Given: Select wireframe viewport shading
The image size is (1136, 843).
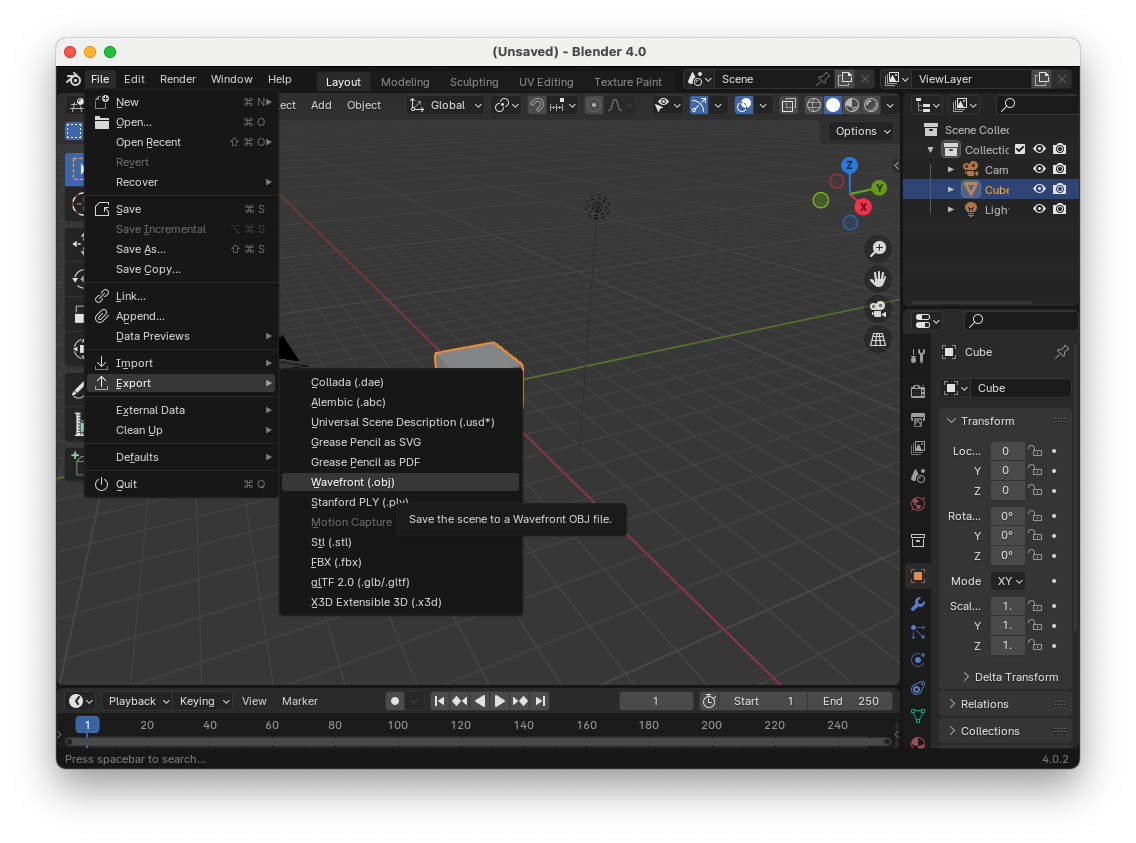Looking at the screenshot, I should (814, 105).
